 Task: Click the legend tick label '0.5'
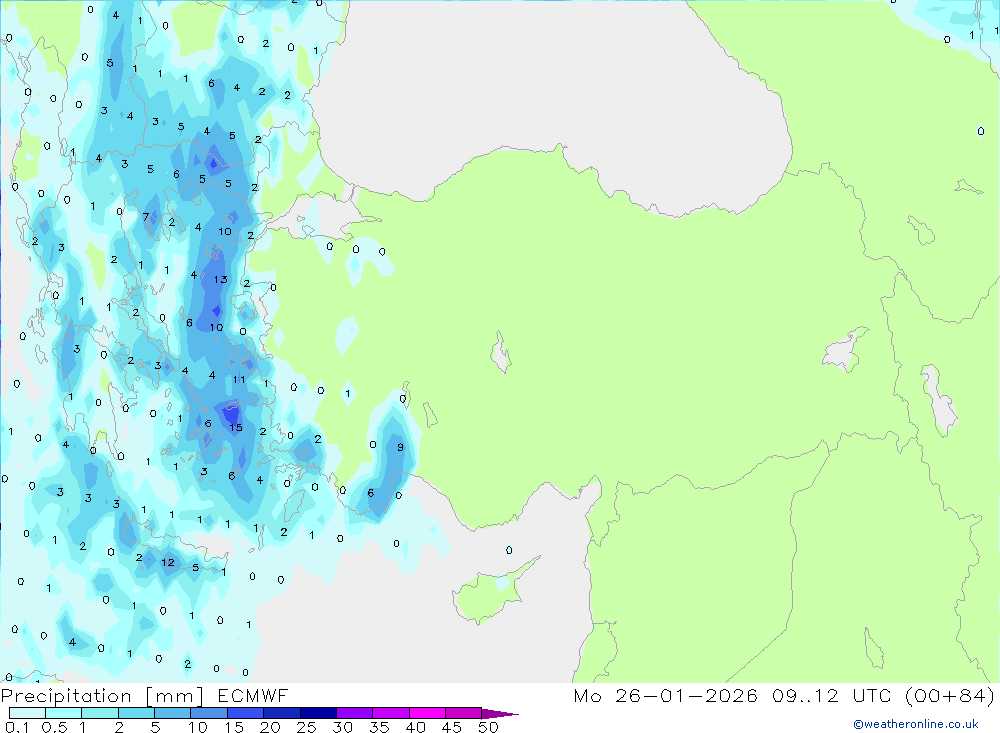[x=54, y=727]
